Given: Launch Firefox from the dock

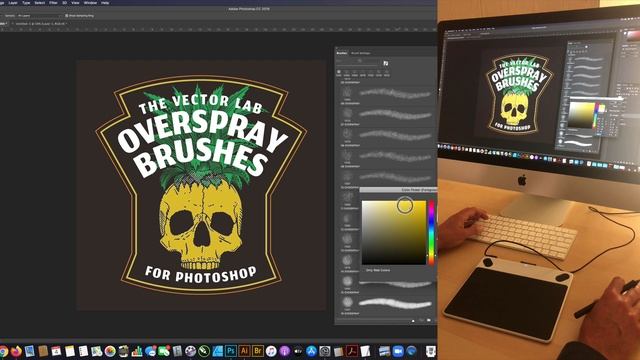Looking at the screenshot, I should tap(16, 351).
